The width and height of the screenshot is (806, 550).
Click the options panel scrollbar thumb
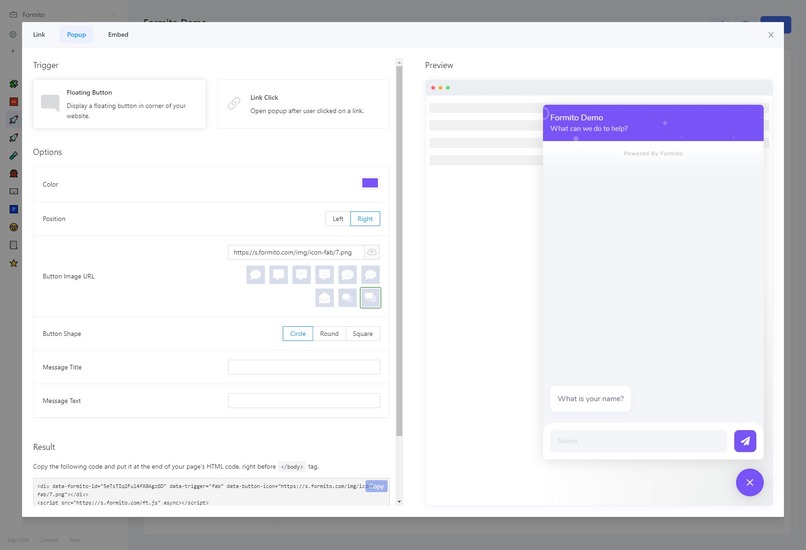click(399, 251)
